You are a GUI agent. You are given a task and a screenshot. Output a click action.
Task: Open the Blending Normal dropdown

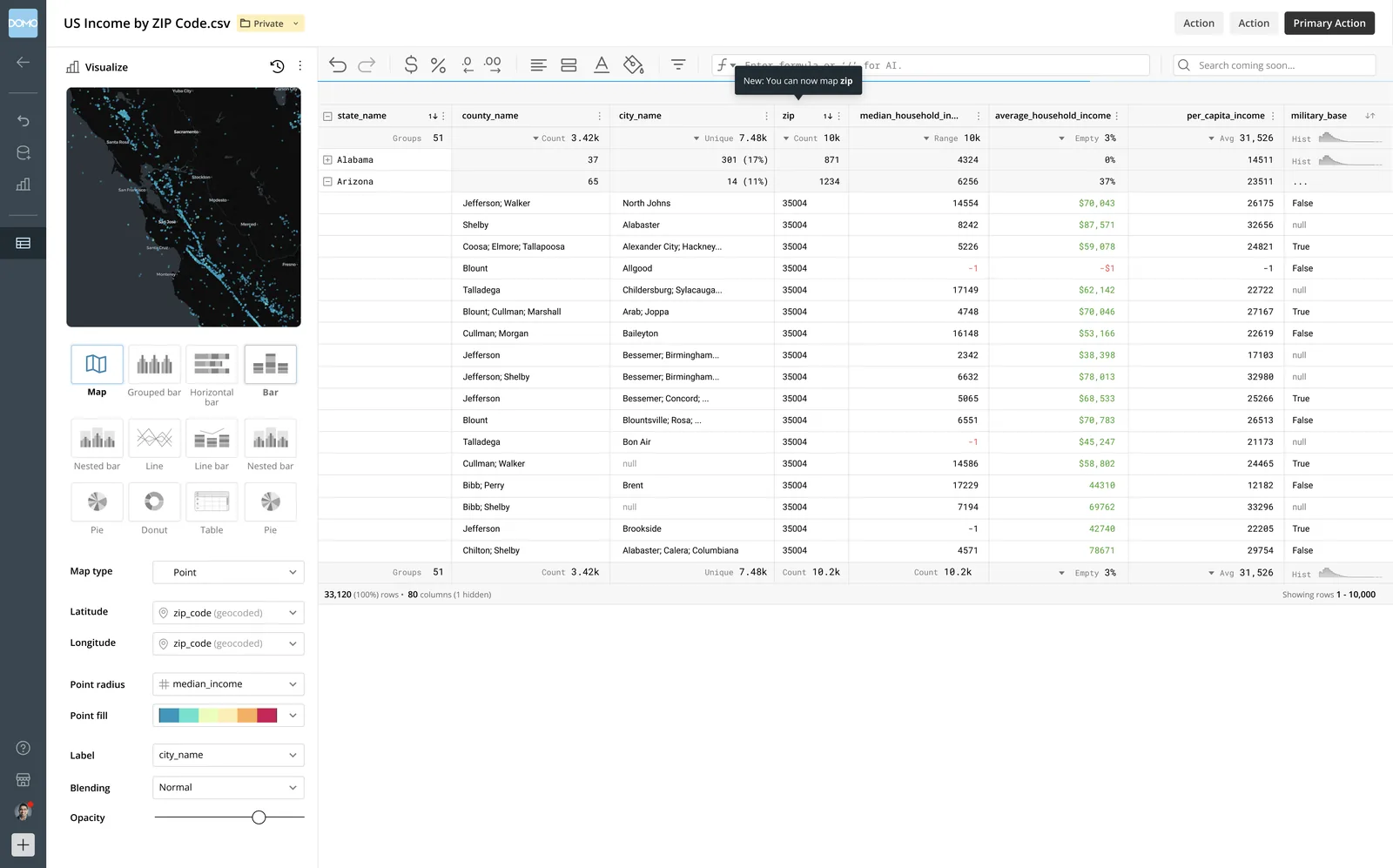point(228,787)
